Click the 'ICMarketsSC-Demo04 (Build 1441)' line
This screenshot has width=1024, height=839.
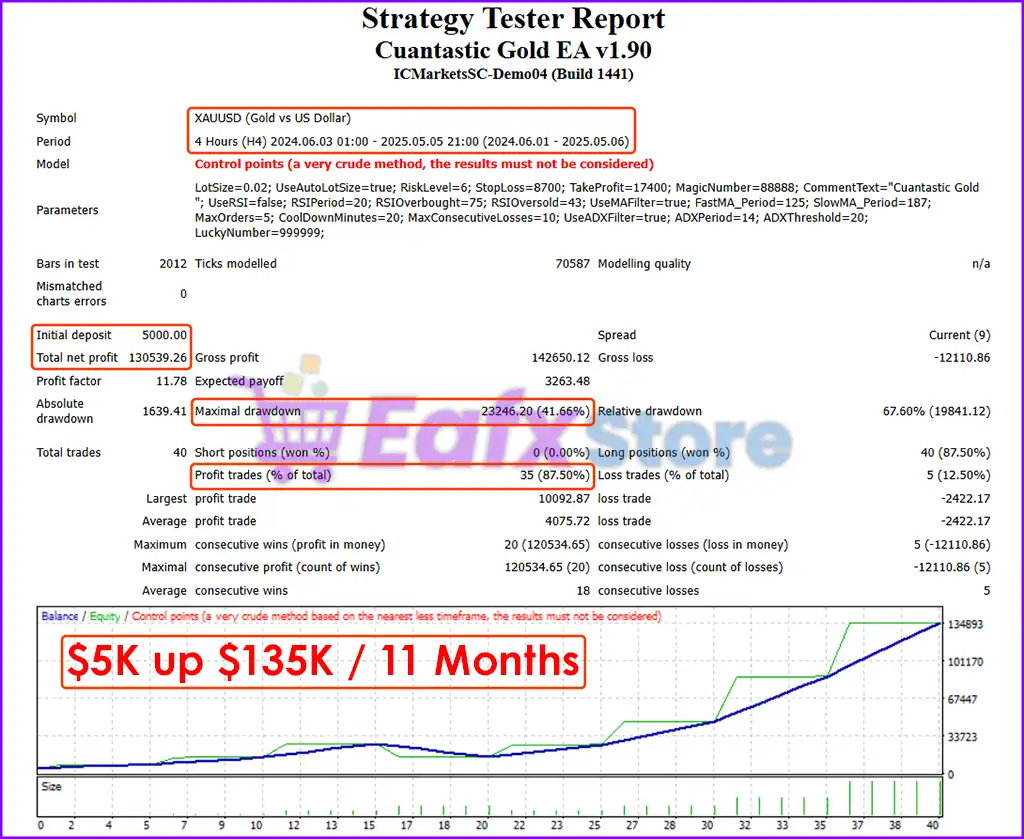point(513,74)
